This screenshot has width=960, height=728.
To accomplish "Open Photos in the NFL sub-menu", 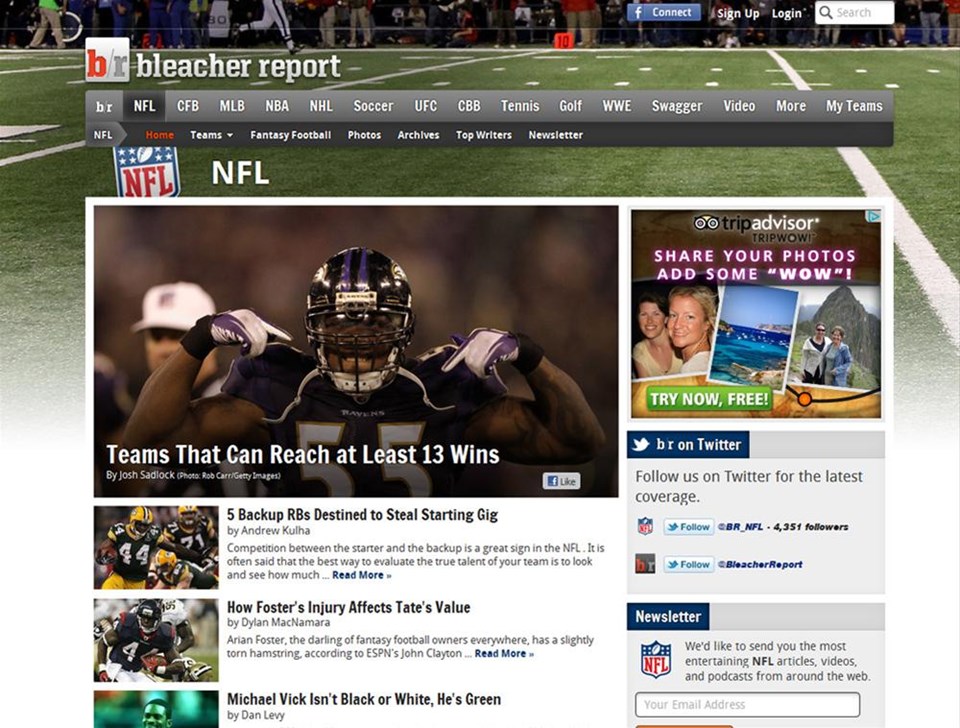I will coord(364,135).
